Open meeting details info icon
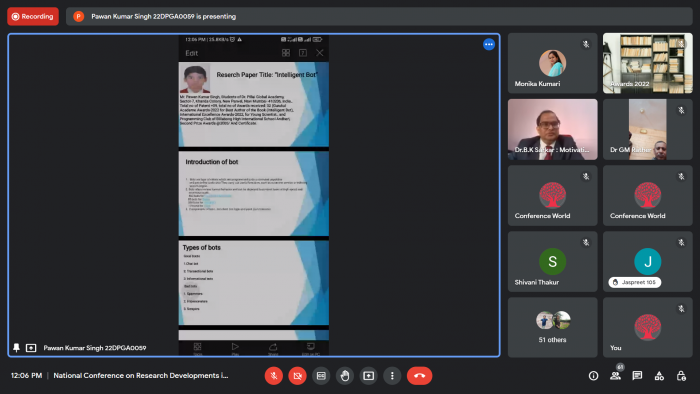This screenshot has height=394, width=700. pyautogui.click(x=593, y=376)
